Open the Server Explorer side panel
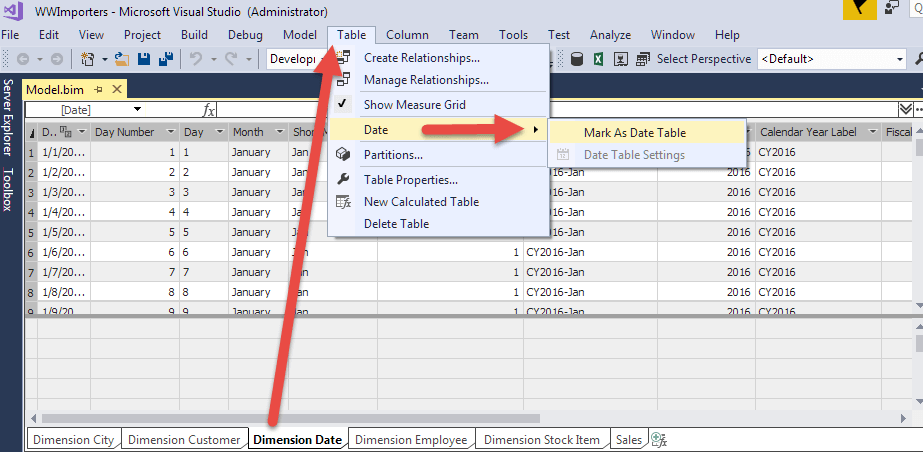Screen dimensions: 923x452 [x=8, y=117]
